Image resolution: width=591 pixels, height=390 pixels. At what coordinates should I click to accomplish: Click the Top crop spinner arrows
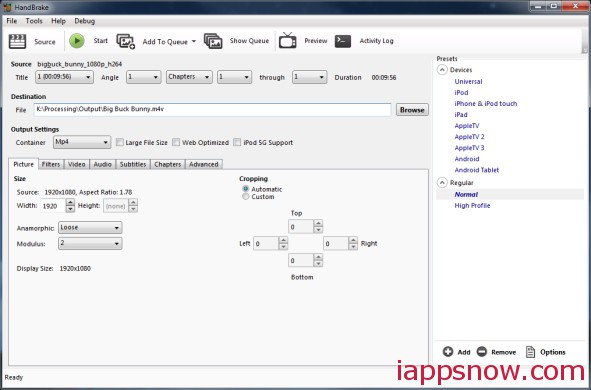click(x=318, y=226)
